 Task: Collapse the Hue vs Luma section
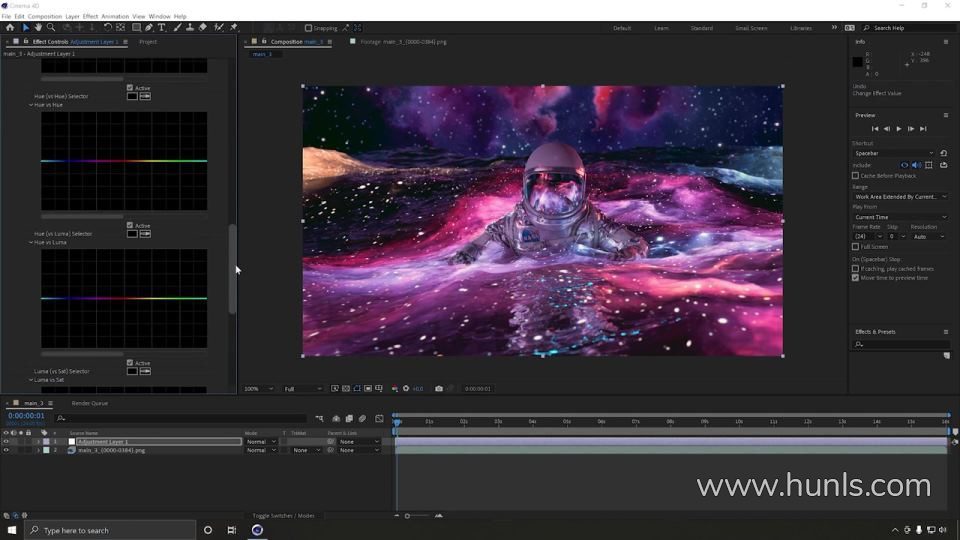coord(31,242)
